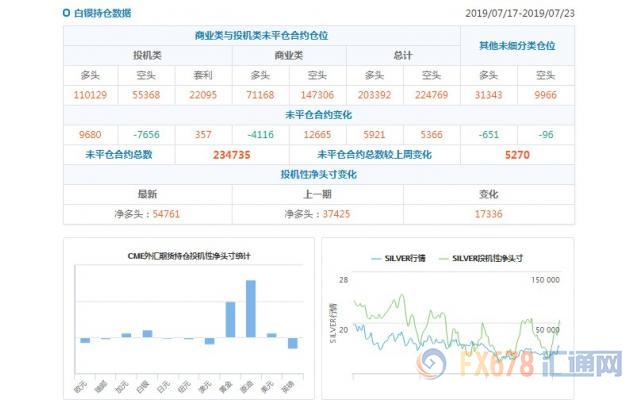Select the speculative long value 110129
640x400 pixels.
point(90,95)
